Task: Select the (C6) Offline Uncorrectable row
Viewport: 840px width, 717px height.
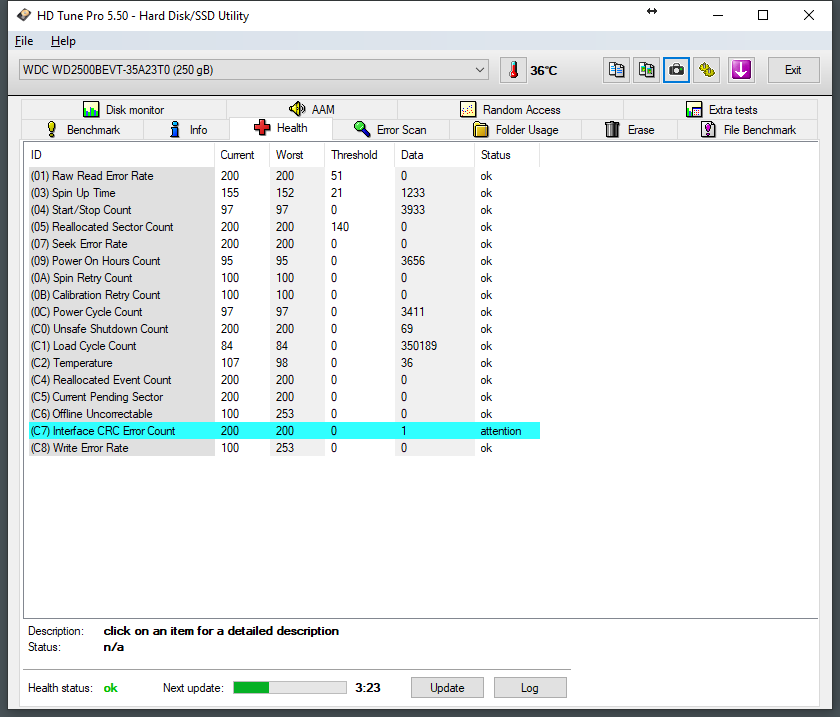Action: pos(284,414)
